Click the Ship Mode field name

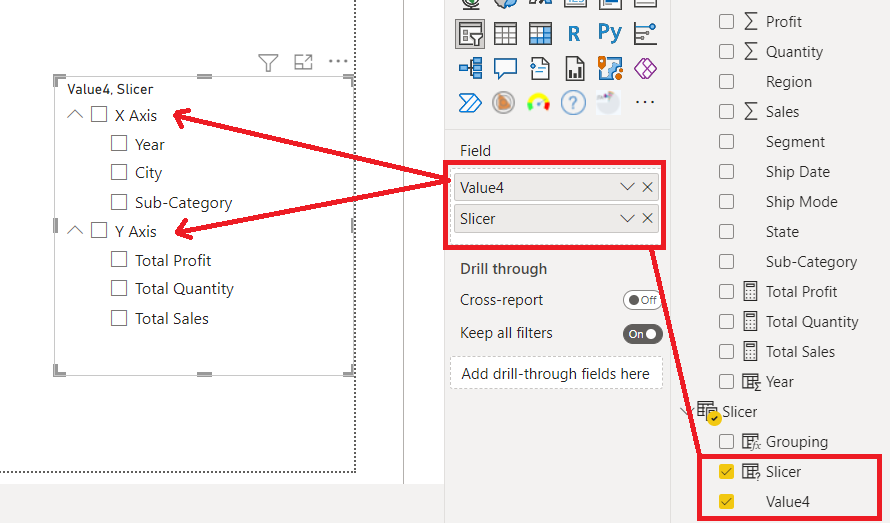pyautogui.click(x=801, y=202)
